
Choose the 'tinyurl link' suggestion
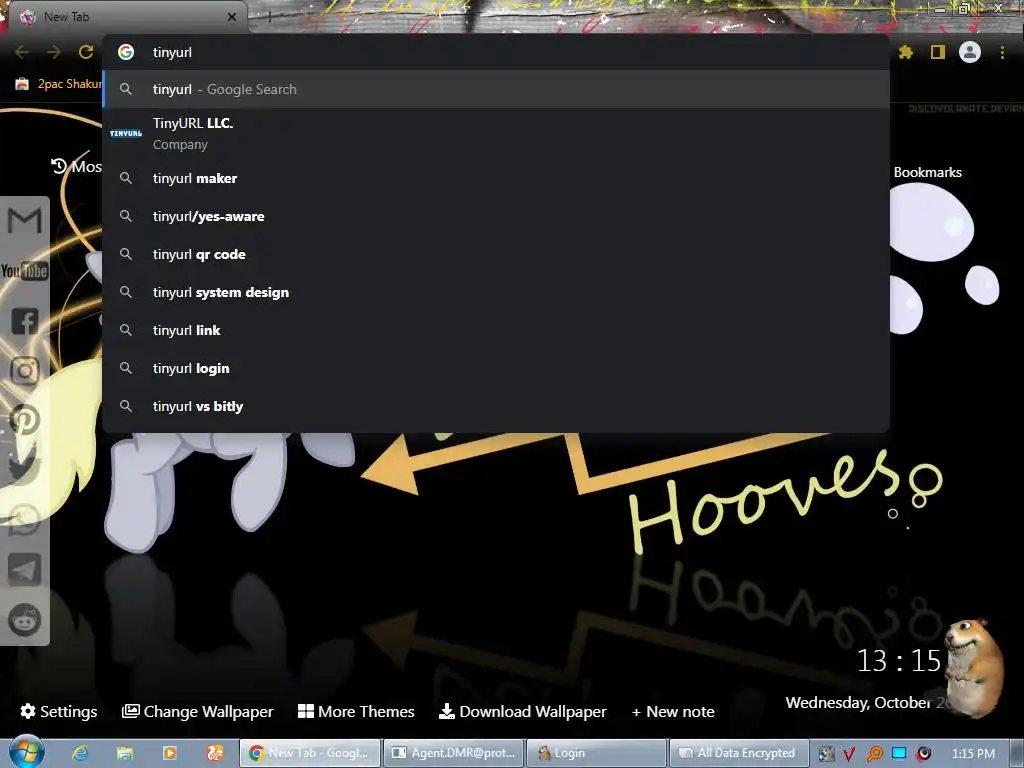coord(496,330)
